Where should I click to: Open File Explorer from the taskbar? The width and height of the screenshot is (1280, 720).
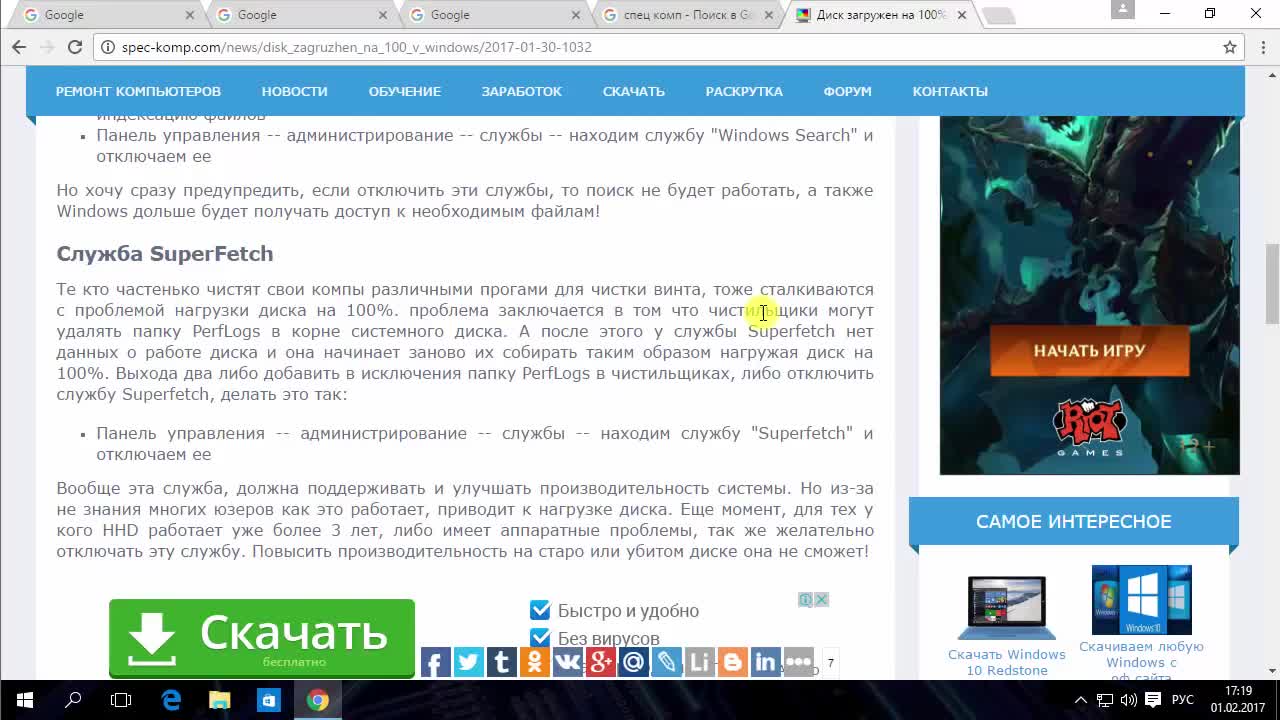pyautogui.click(x=219, y=700)
